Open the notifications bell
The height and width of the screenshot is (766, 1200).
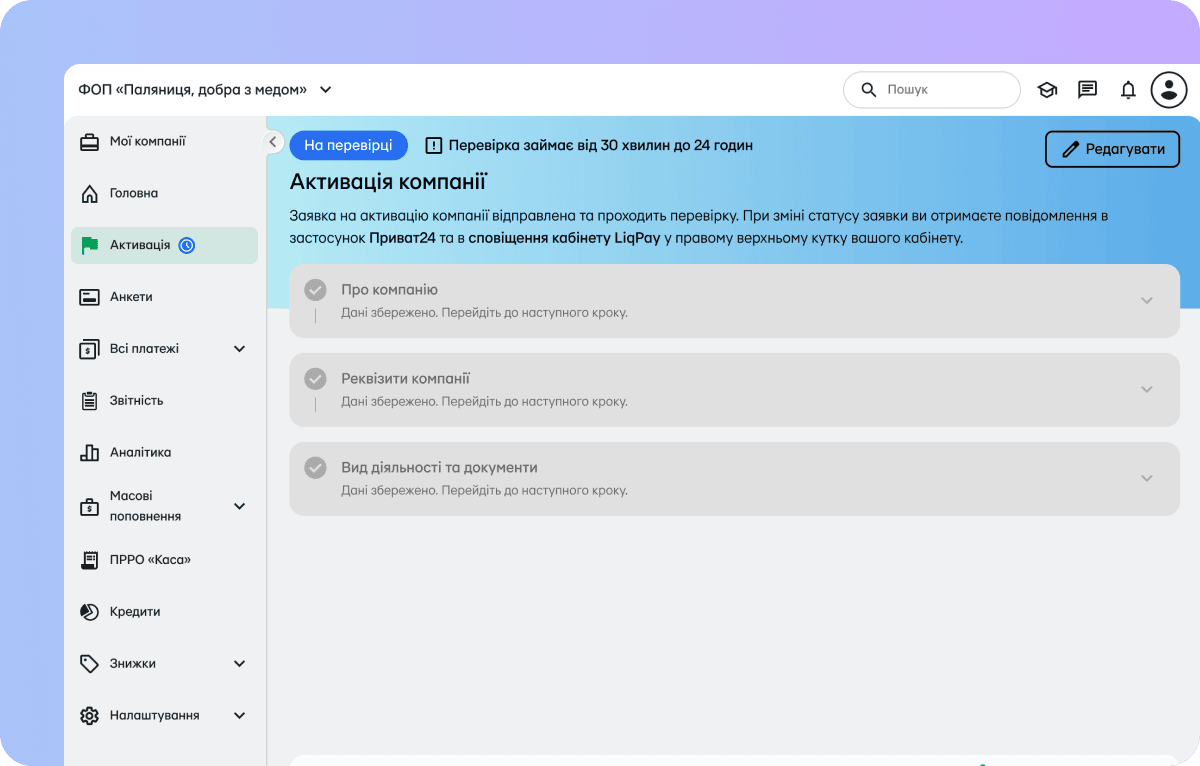coord(1128,90)
